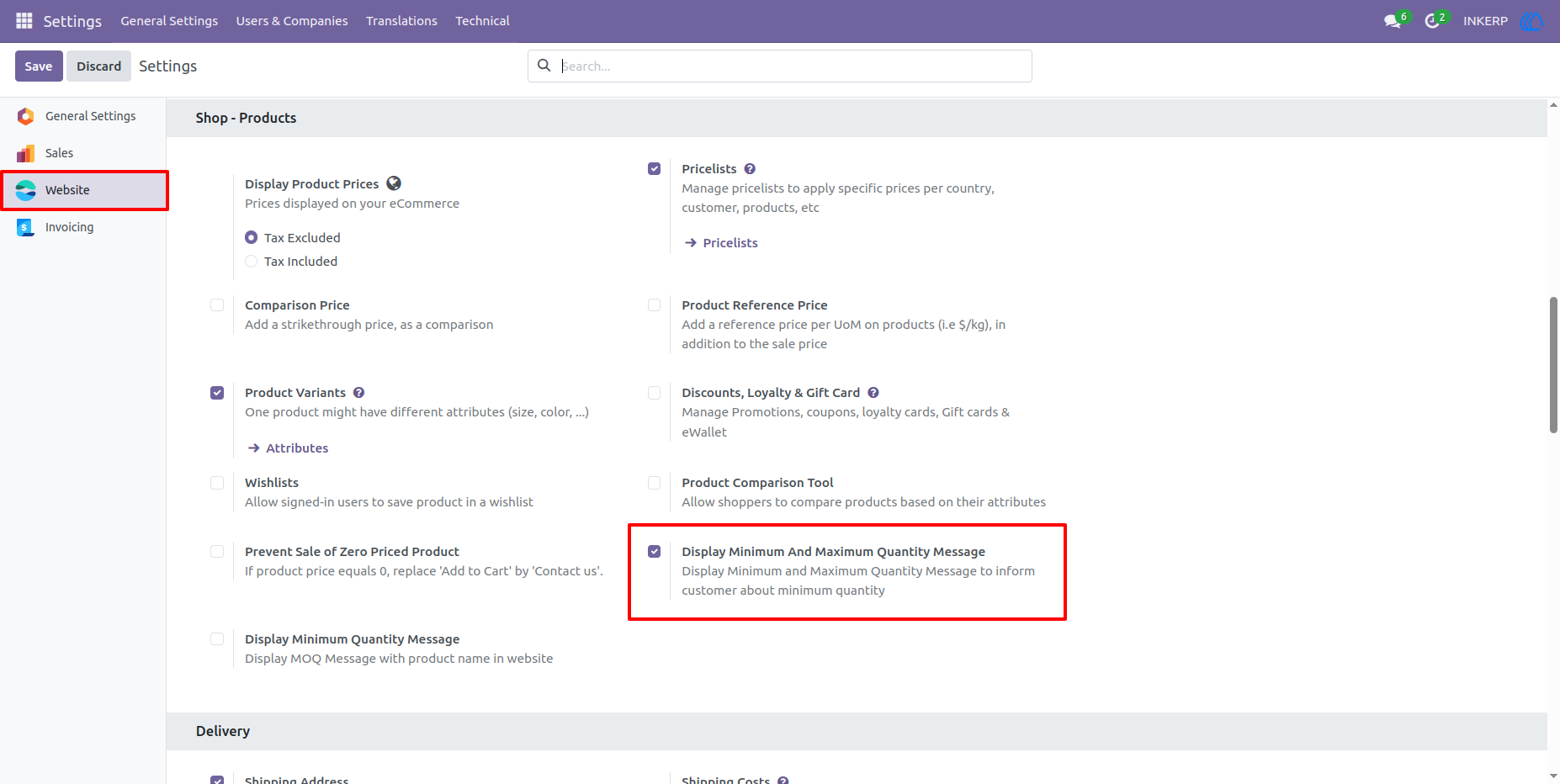This screenshot has height=784, width=1560.
Task: Uncheck the Product Variants checkbox
Action: tap(217, 393)
